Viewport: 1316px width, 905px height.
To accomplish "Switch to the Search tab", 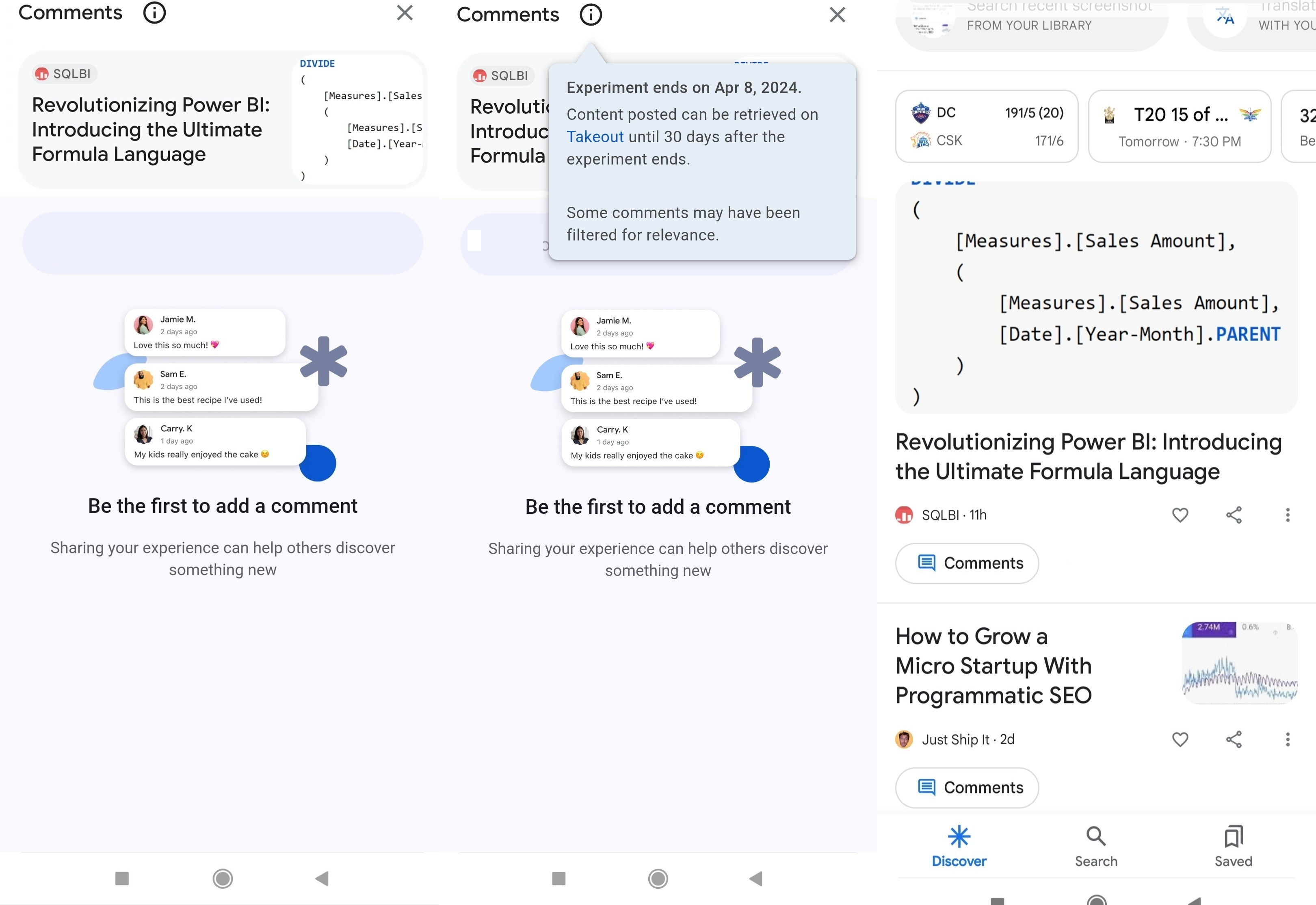I will (1096, 847).
